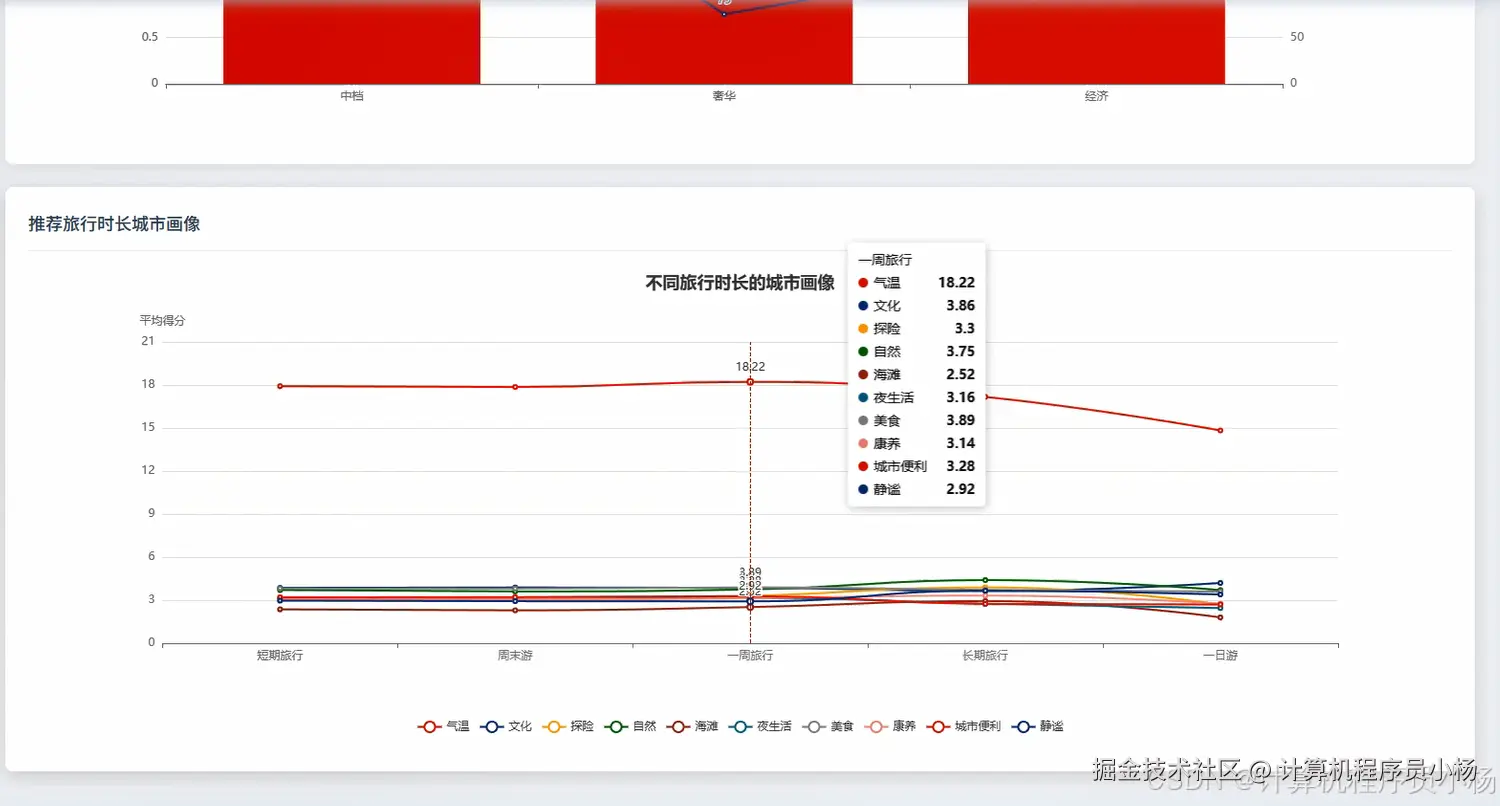Click the green 自然 point at 长期旅行
1500x806 pixels.
[x=985, y=580]
